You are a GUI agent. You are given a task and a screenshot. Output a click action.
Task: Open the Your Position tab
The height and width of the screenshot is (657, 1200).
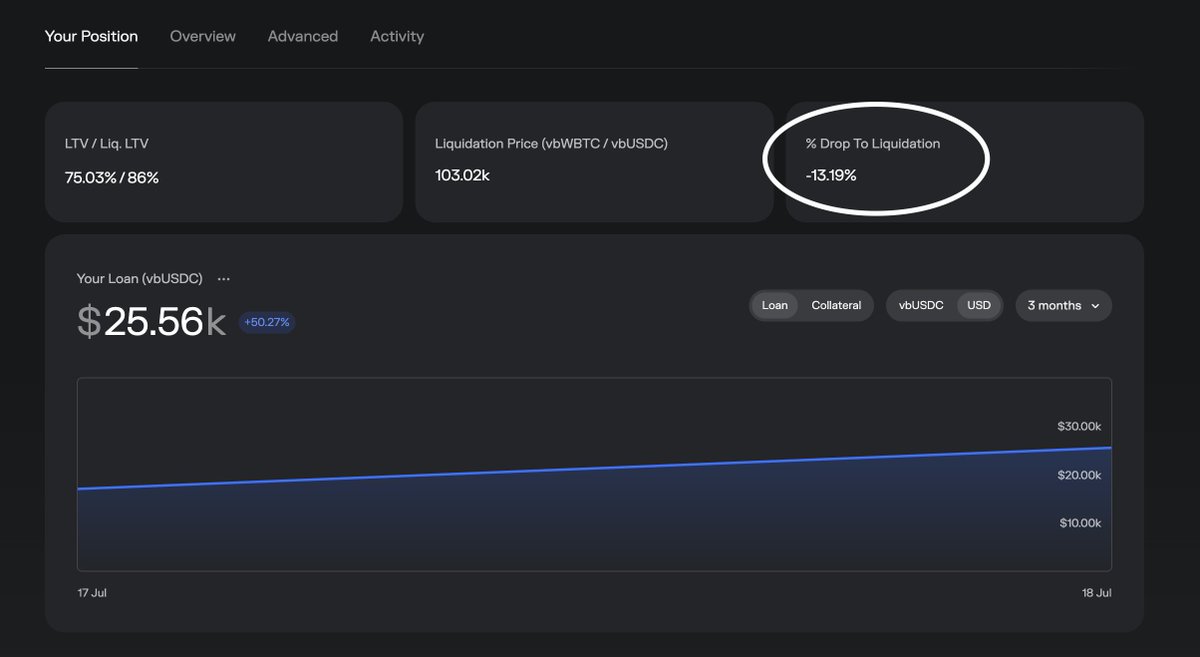click(x=91, y=36)
